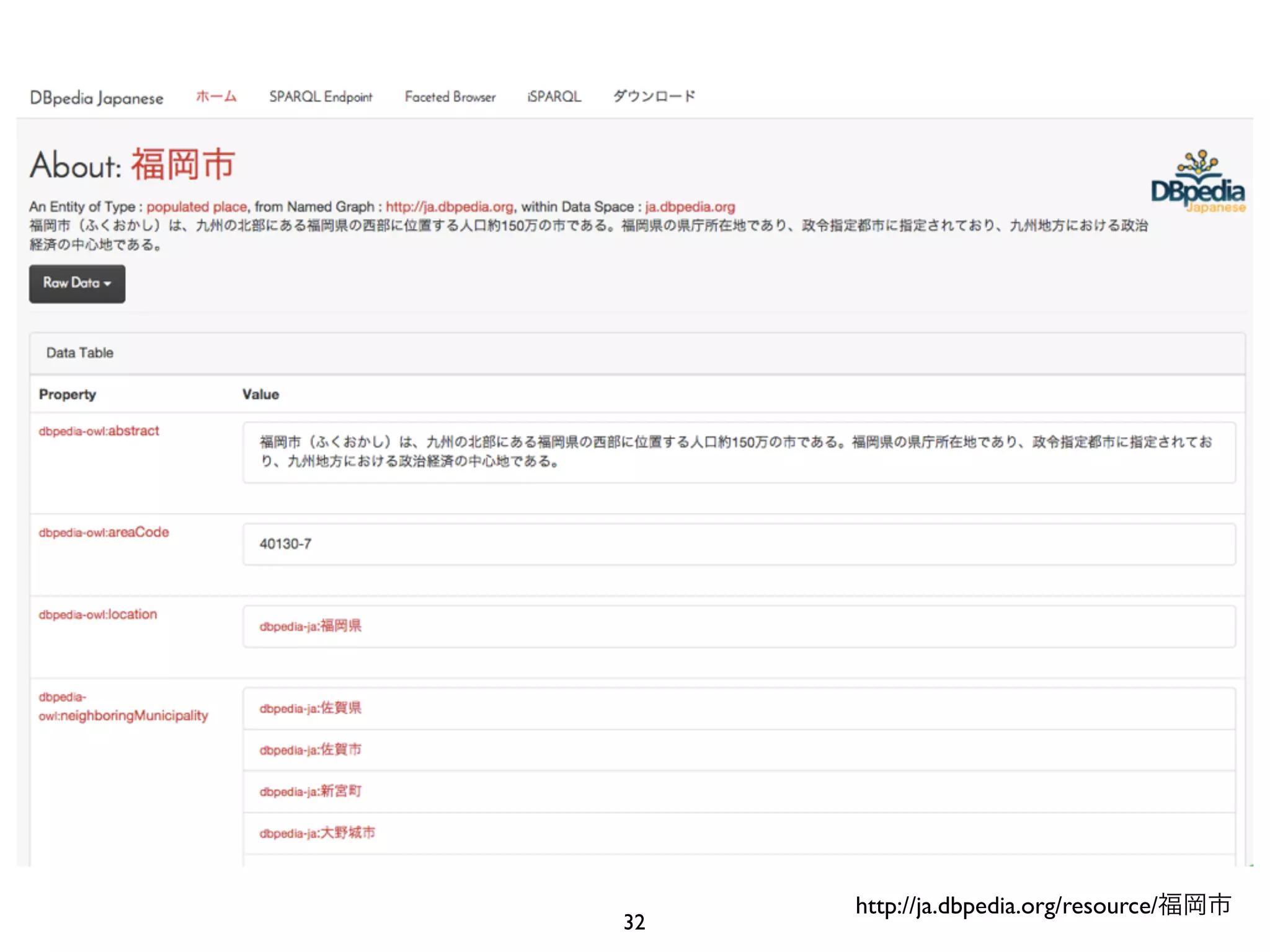Follow the dbpedia-ja:大野城市 link

click(x=317, y=833)
